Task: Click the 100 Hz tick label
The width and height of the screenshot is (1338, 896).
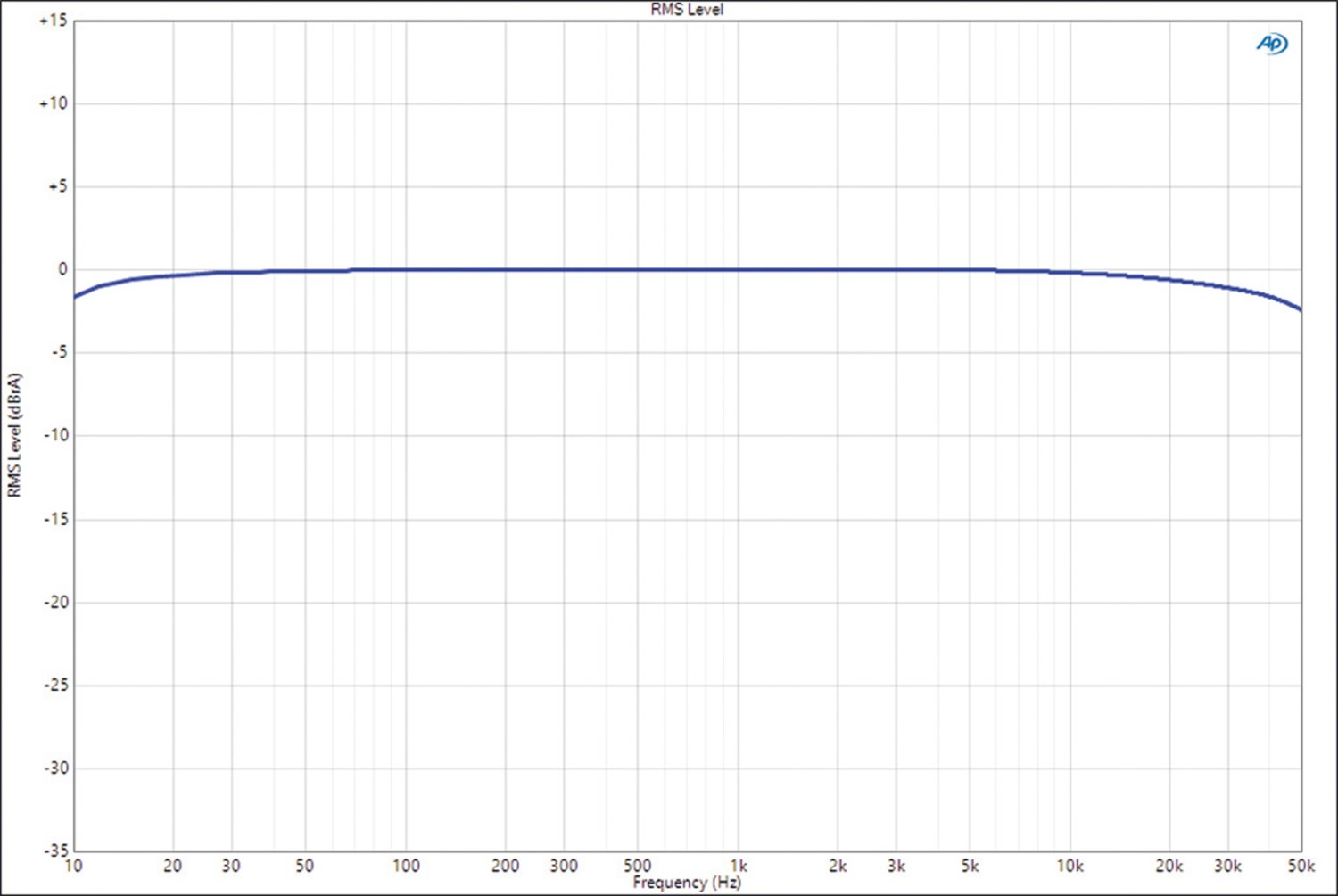Action: tap(405, 866)
